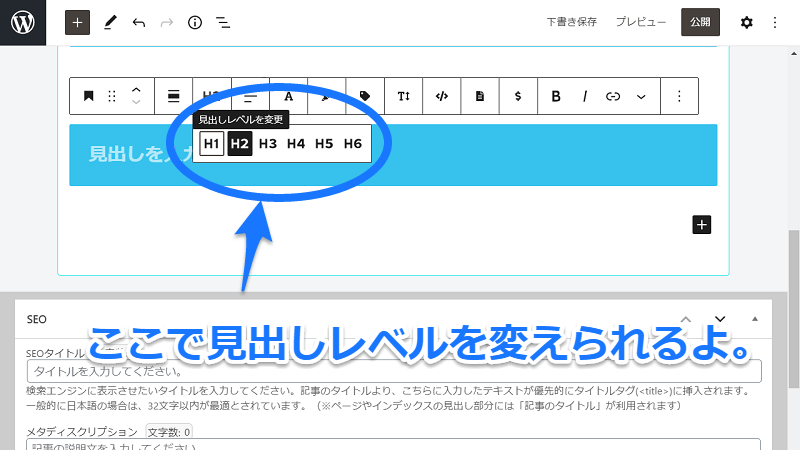Screen dimensions: 800x450
Task: Open settings gear in top bar
Action: pyautogui.click(x=746, y=22)
